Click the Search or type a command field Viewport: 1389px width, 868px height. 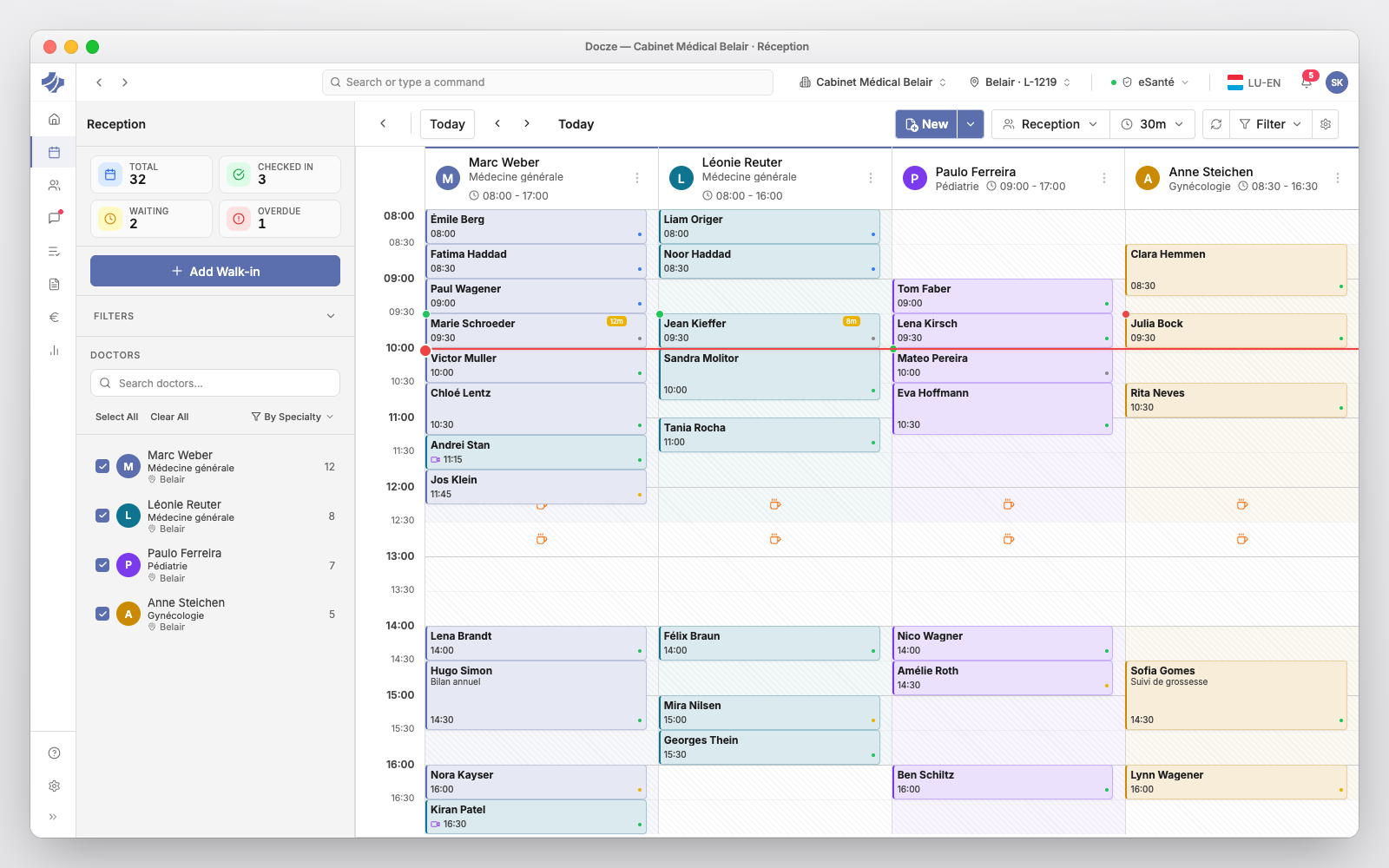click(x=548, y=82)
